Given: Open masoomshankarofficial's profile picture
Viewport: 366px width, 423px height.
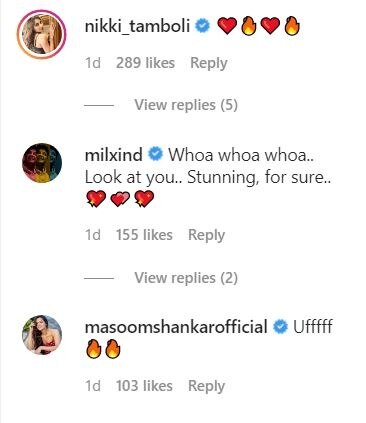Looking at the screenshot, I should (x=42, y=335).
